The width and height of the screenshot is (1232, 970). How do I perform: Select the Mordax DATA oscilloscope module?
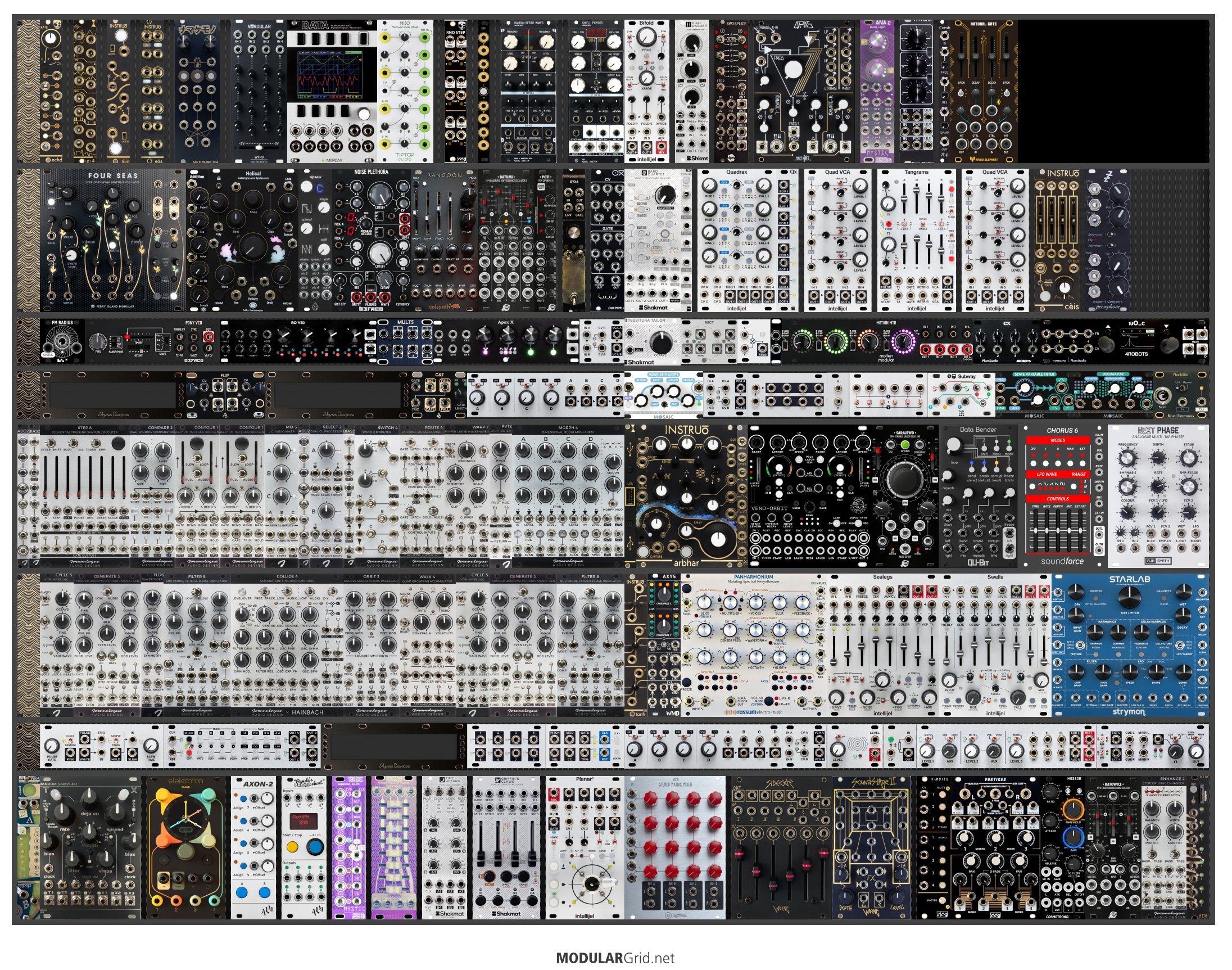(x=332, y=92)
